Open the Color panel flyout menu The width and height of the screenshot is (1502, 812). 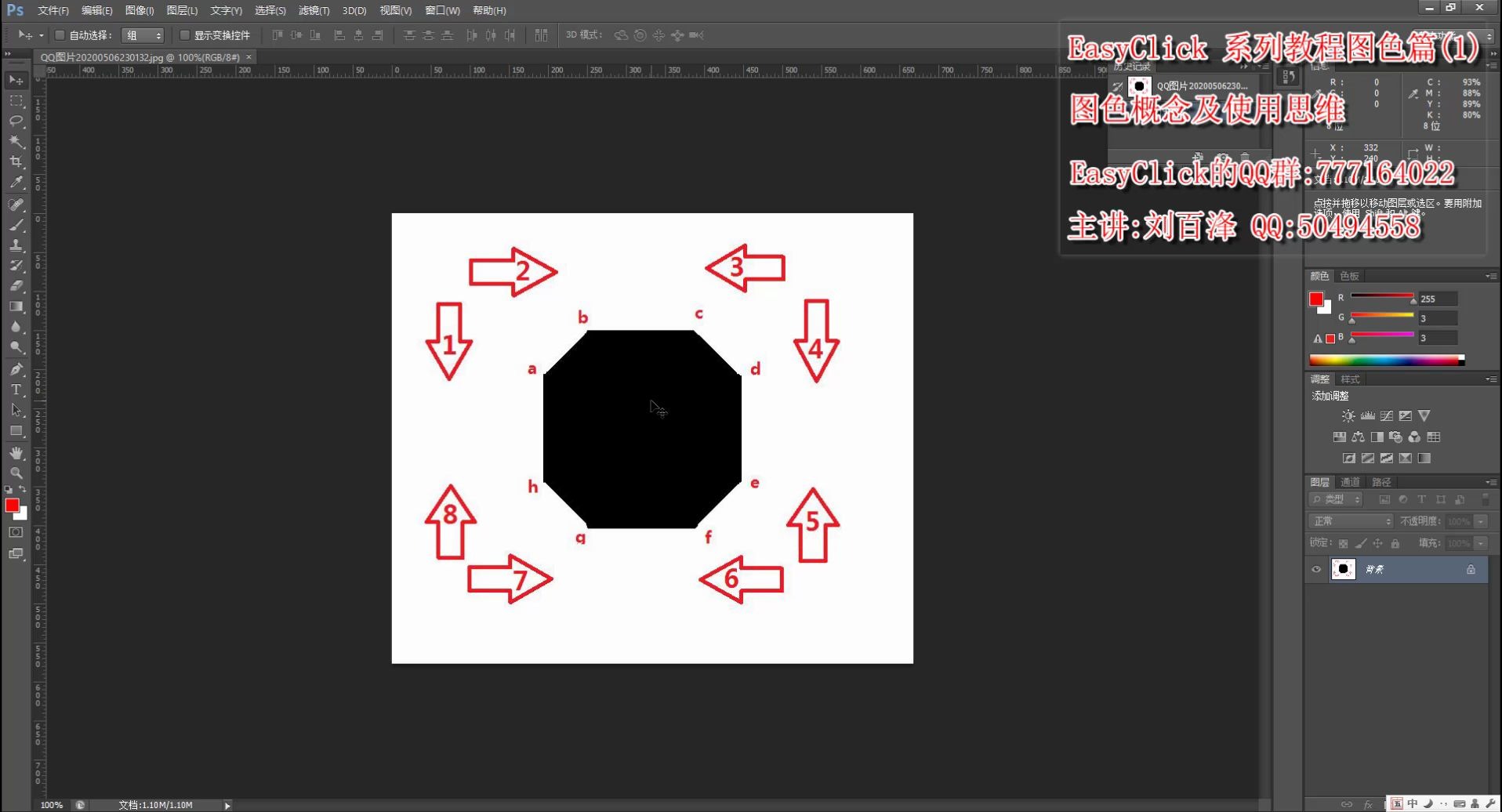tap(1491, 276)
